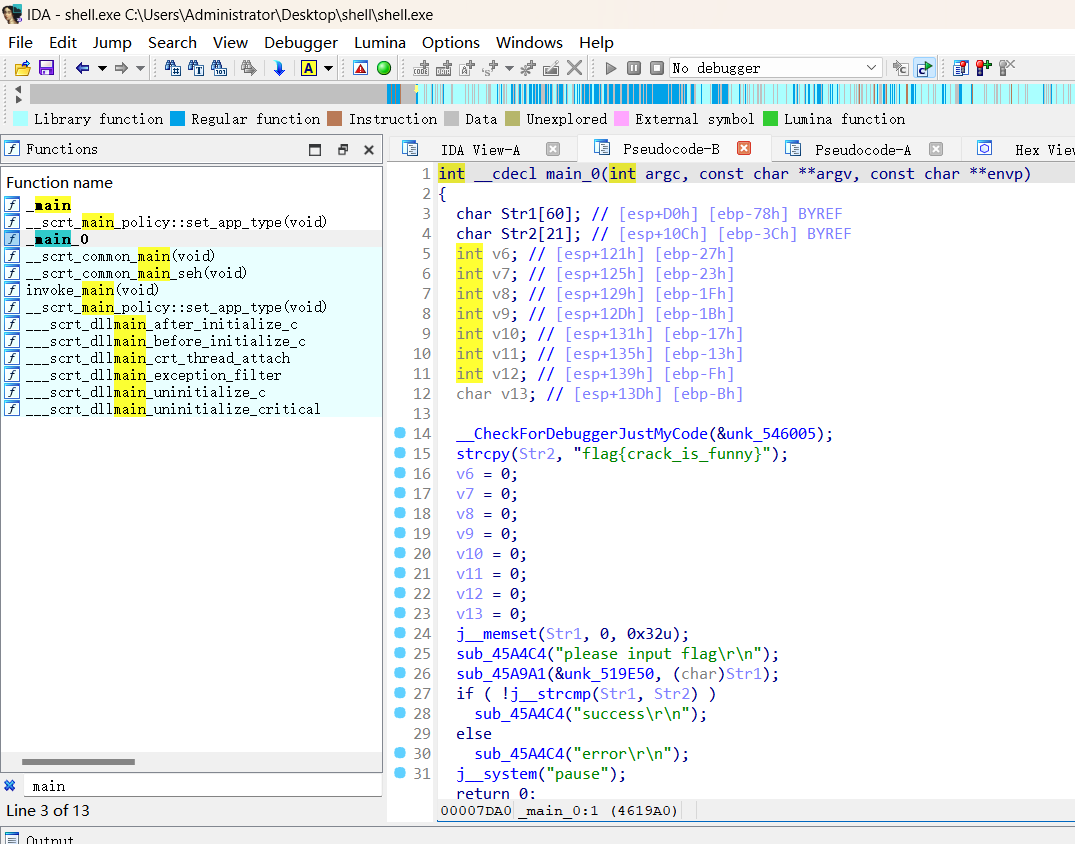Click the External symbol pink legend swatch
This screenshot has width=1075, height=844.
(622, 119)
